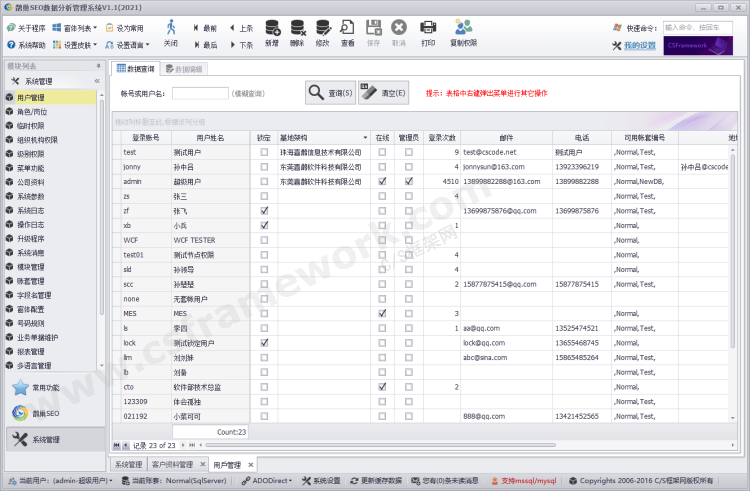Screen dimensions: 750x491
Task: Go to last record with 最后
Action: [205, 45]
